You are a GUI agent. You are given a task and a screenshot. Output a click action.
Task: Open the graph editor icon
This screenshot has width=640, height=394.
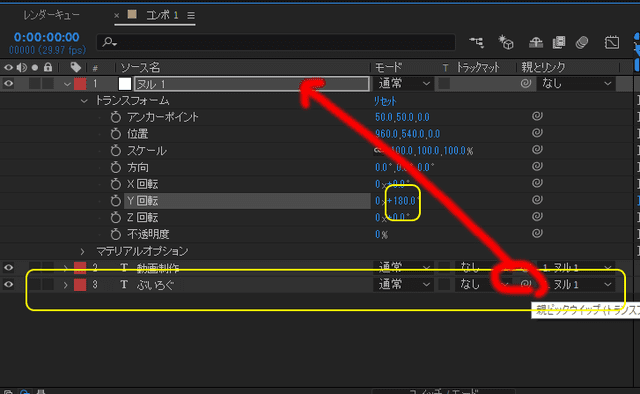click(612, 42)
